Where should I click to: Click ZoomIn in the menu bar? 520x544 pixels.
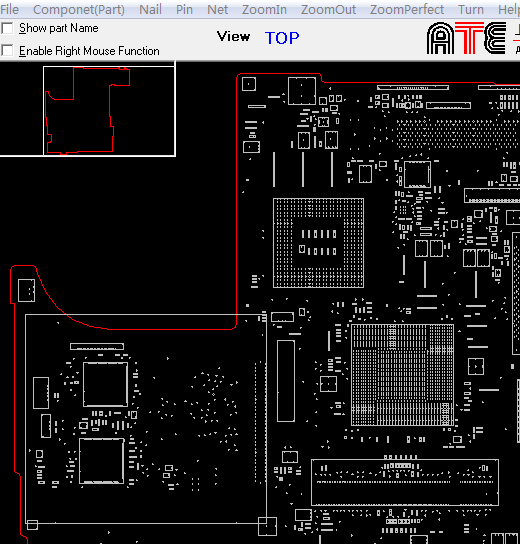click(x=264, y=9)
